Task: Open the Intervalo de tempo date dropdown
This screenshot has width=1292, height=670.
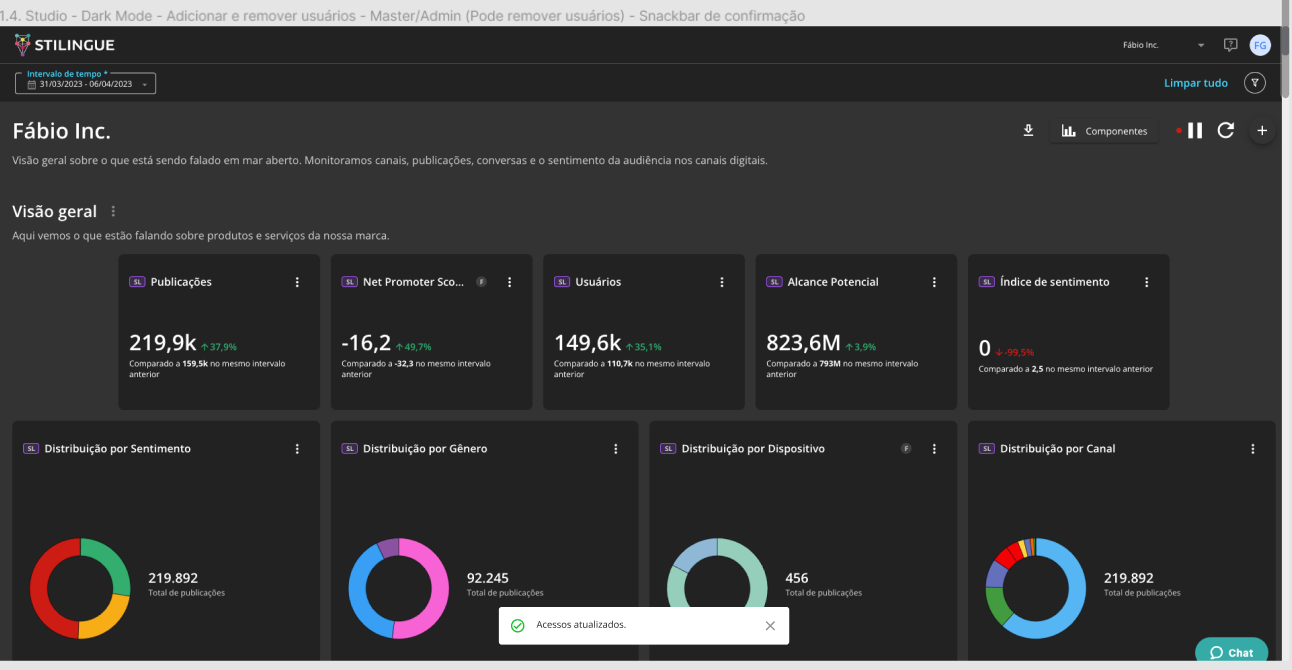Action: 85,84
